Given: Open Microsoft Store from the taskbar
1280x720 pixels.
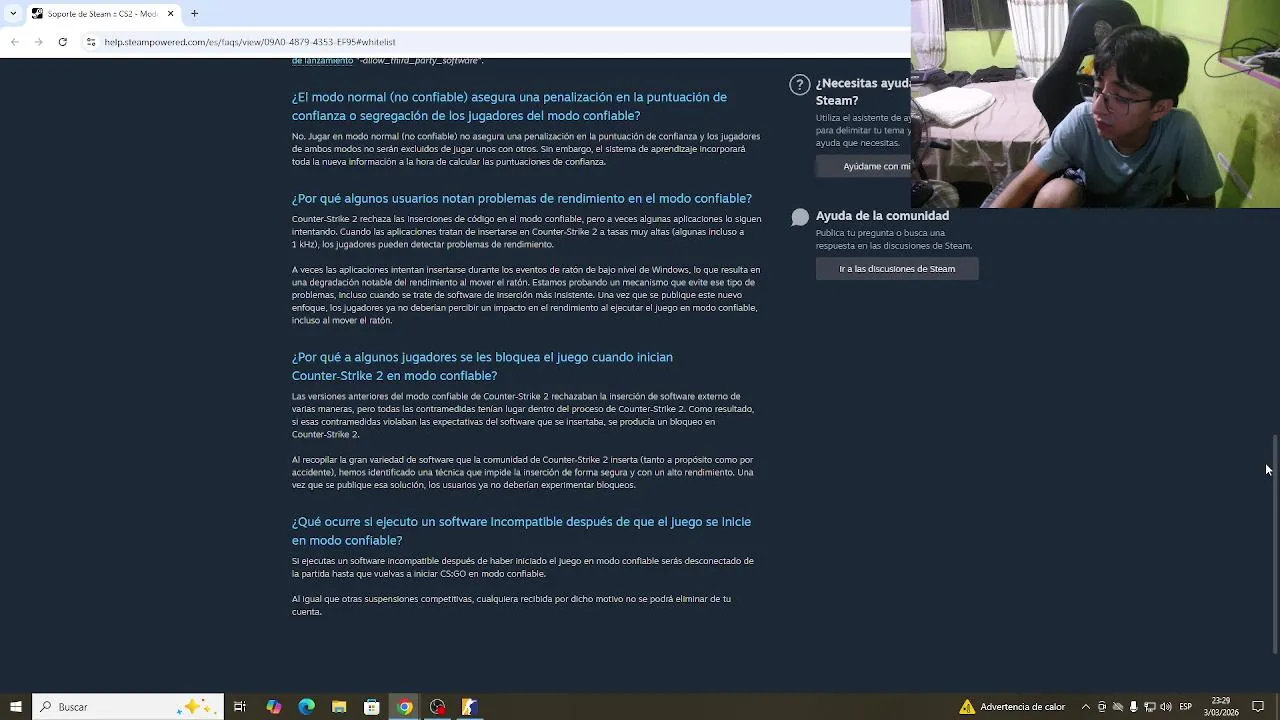Looking at the screenshot, I should coord(372,707).
